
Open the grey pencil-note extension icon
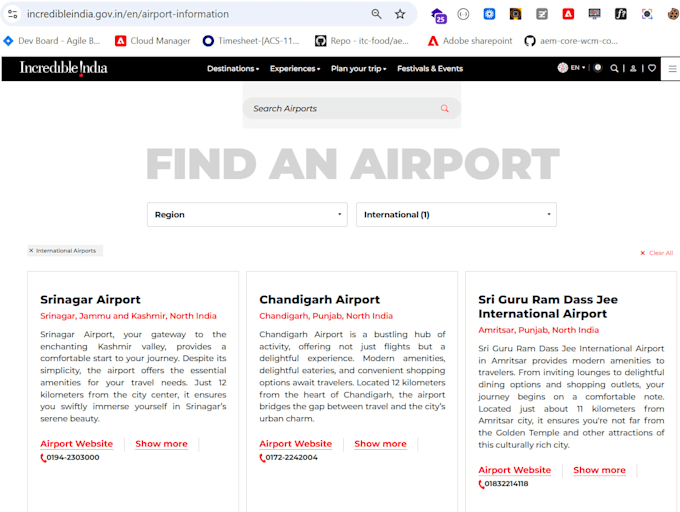542,14
